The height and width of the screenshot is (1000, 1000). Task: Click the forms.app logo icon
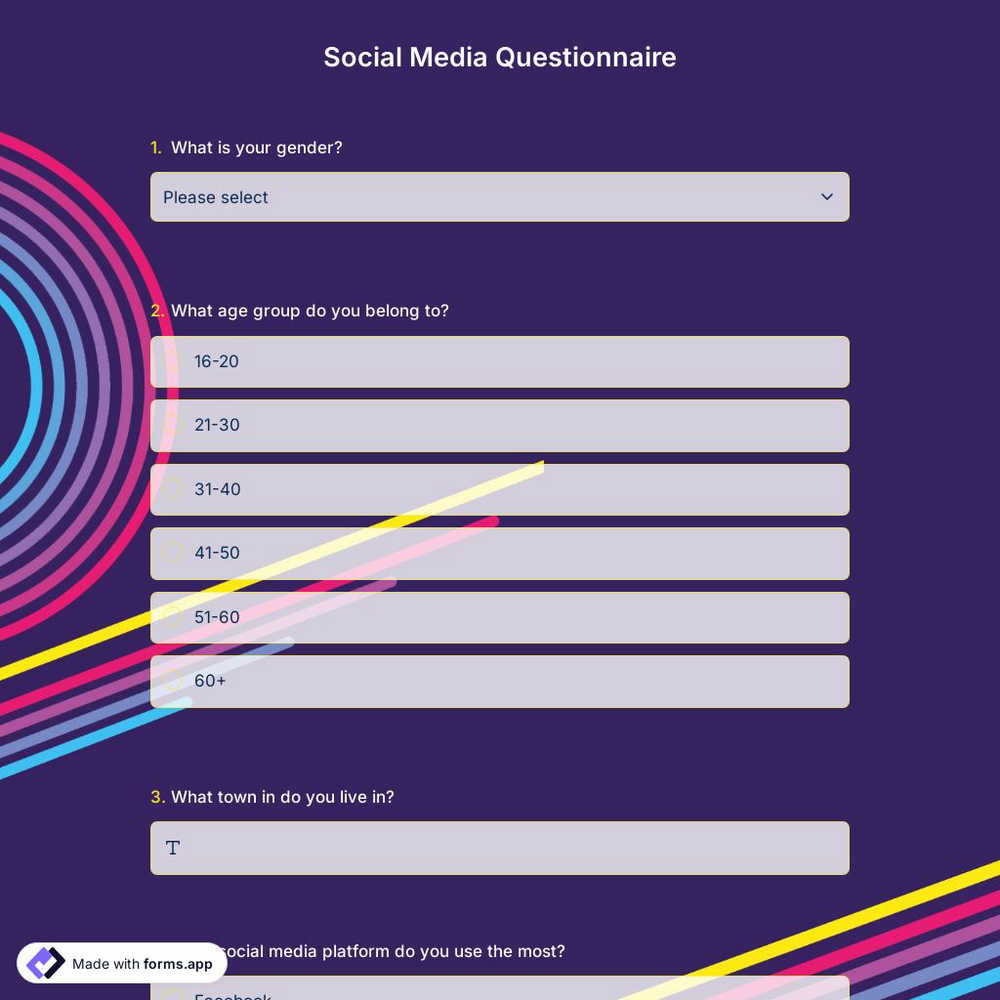(x=45, y=963)
